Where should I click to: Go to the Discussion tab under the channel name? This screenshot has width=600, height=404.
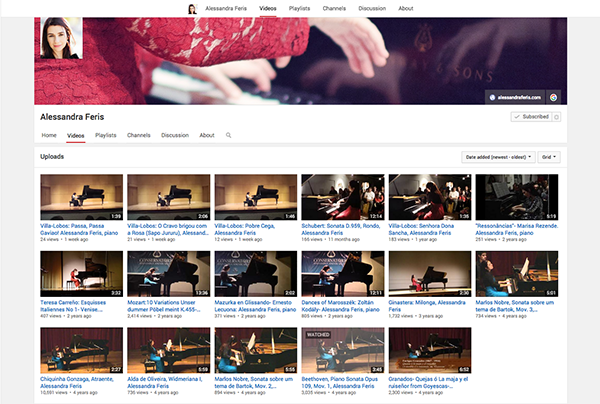(175, 135)
